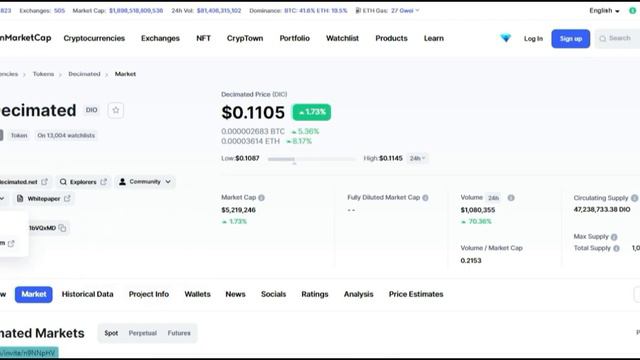
Task: Open the 24h low/high range dropdown
Action: pos(417,158)
